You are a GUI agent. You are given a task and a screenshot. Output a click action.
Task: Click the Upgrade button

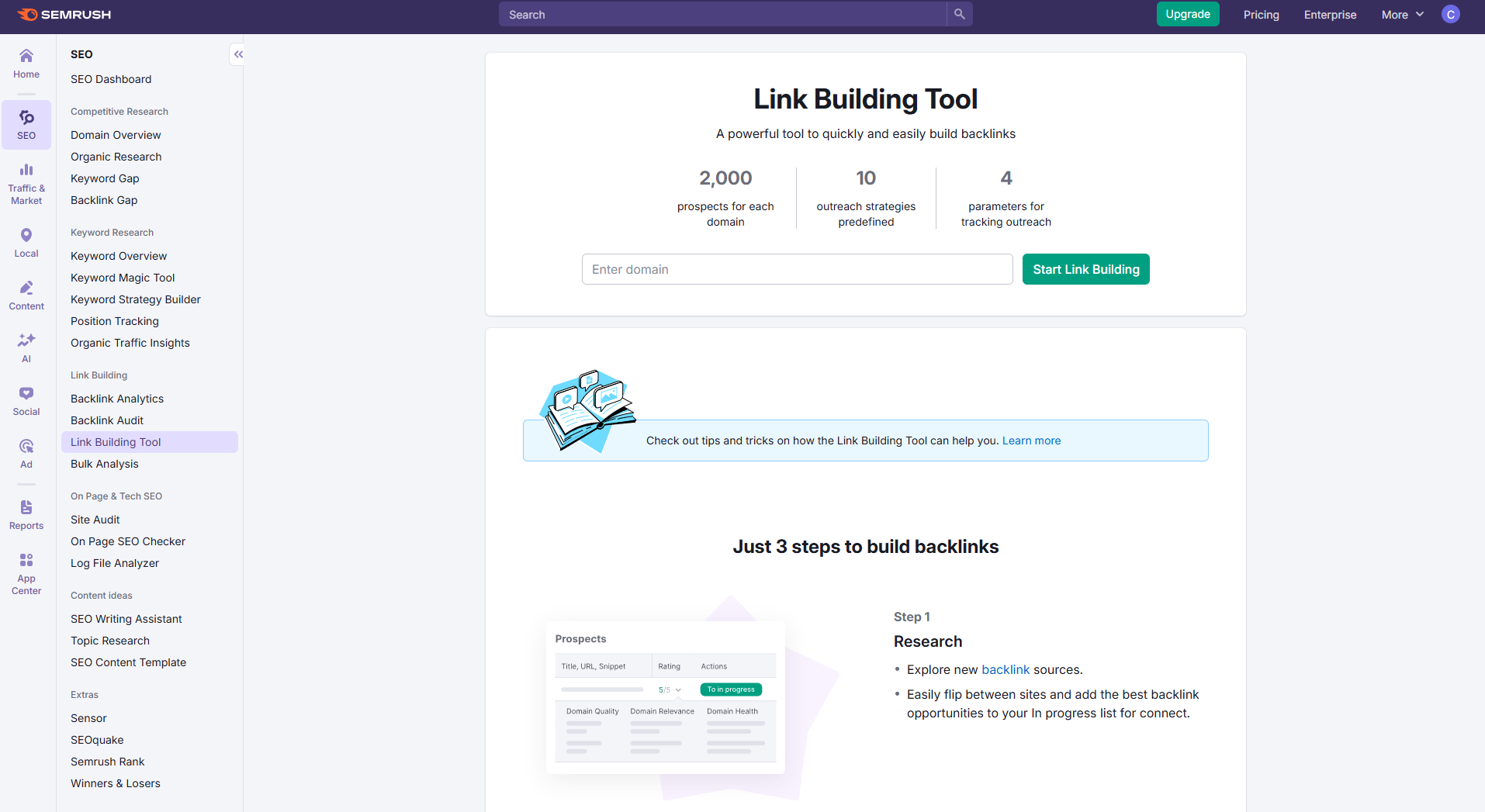pos(1188,14)
